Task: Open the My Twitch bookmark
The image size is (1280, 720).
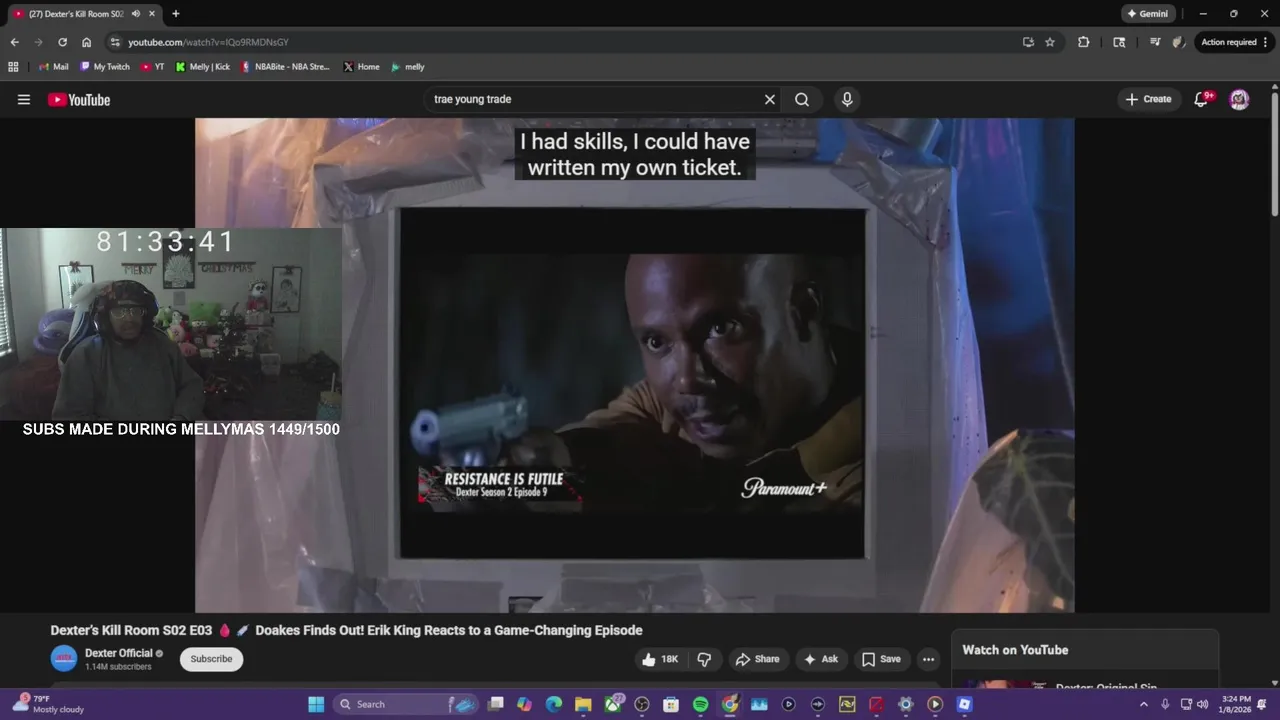Action: 105,67
